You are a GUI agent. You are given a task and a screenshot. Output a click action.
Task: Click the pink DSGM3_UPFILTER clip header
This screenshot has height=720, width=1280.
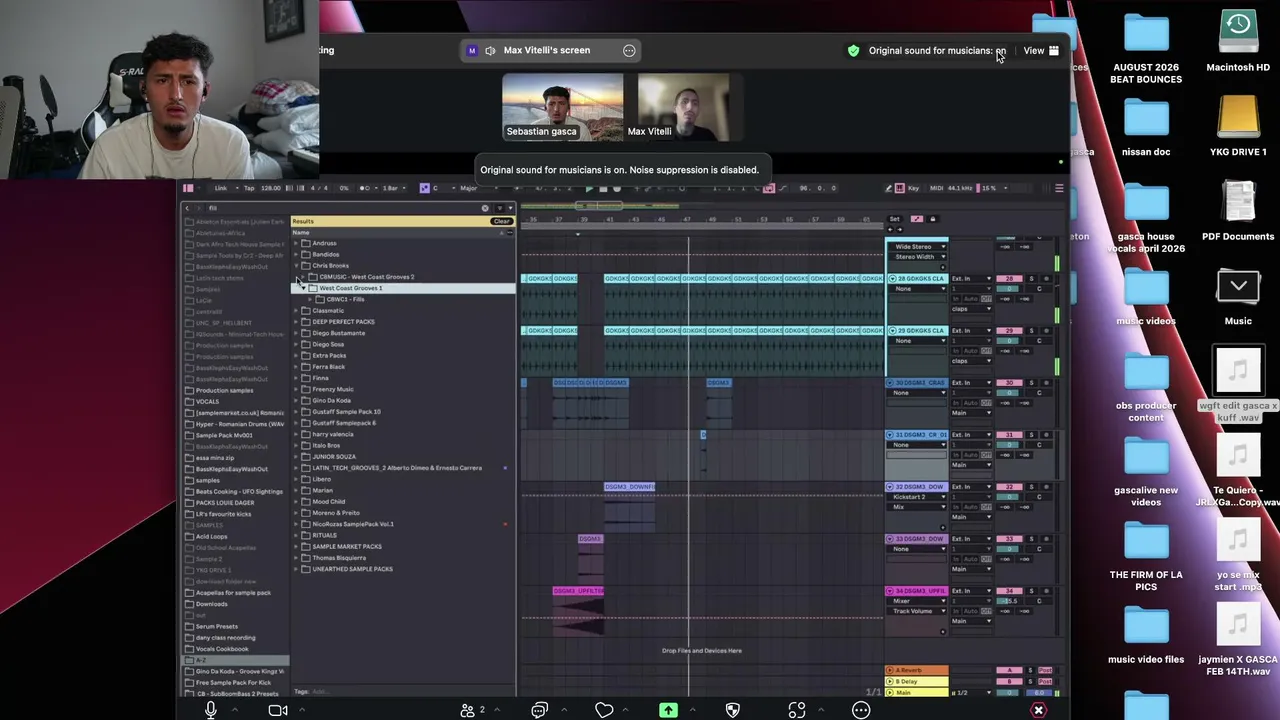(578, 591)
